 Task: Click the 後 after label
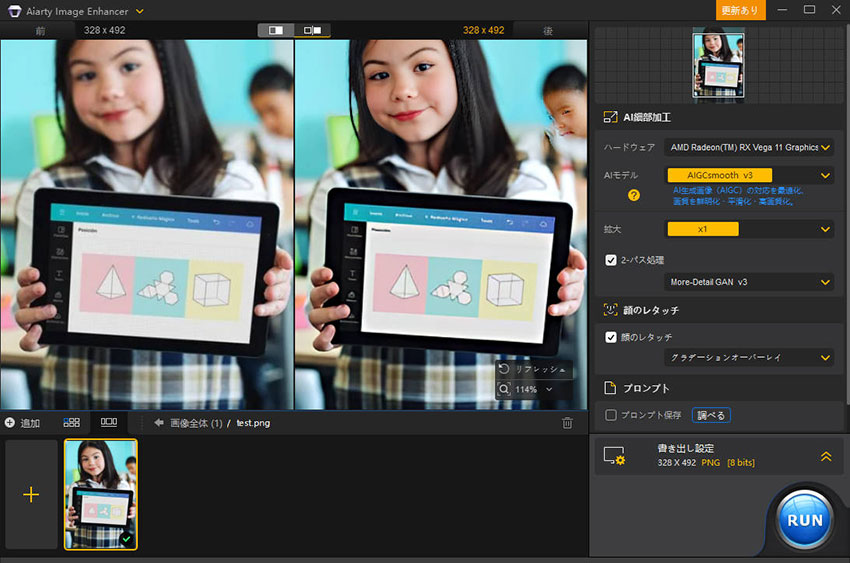pyautogui.click(x=548, y=31)
